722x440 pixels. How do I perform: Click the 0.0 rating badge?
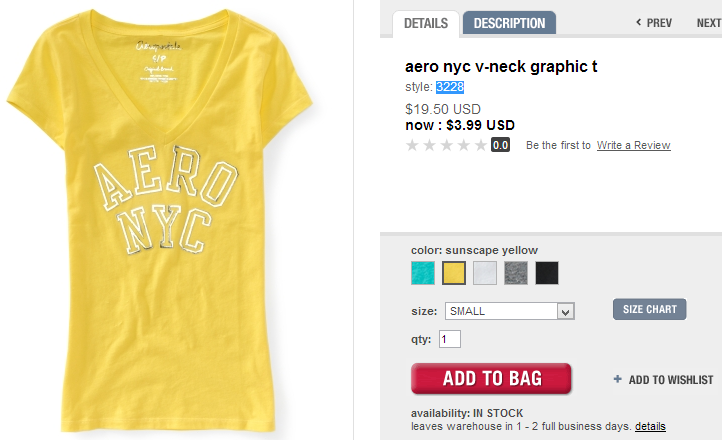[x=500, y=145]
